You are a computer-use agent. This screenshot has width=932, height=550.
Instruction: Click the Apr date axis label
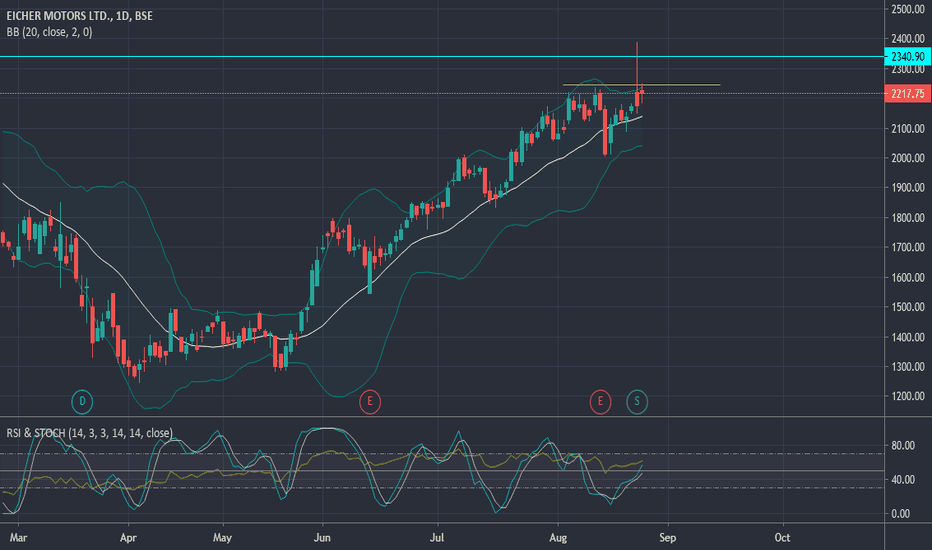coord(128,538)
